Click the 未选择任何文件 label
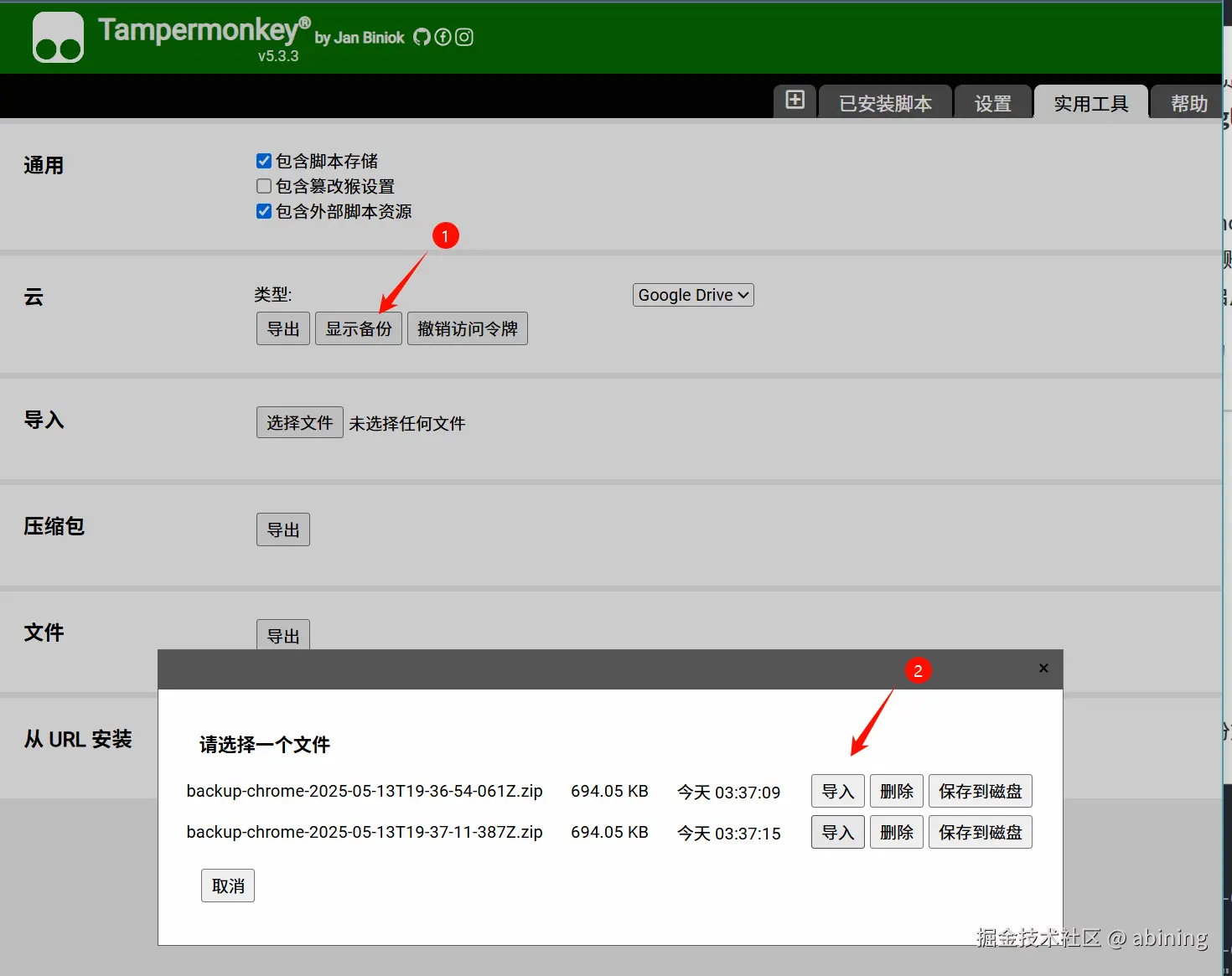Image resolution: width=1232 pixels, height=976 pixels. (407, 423)
